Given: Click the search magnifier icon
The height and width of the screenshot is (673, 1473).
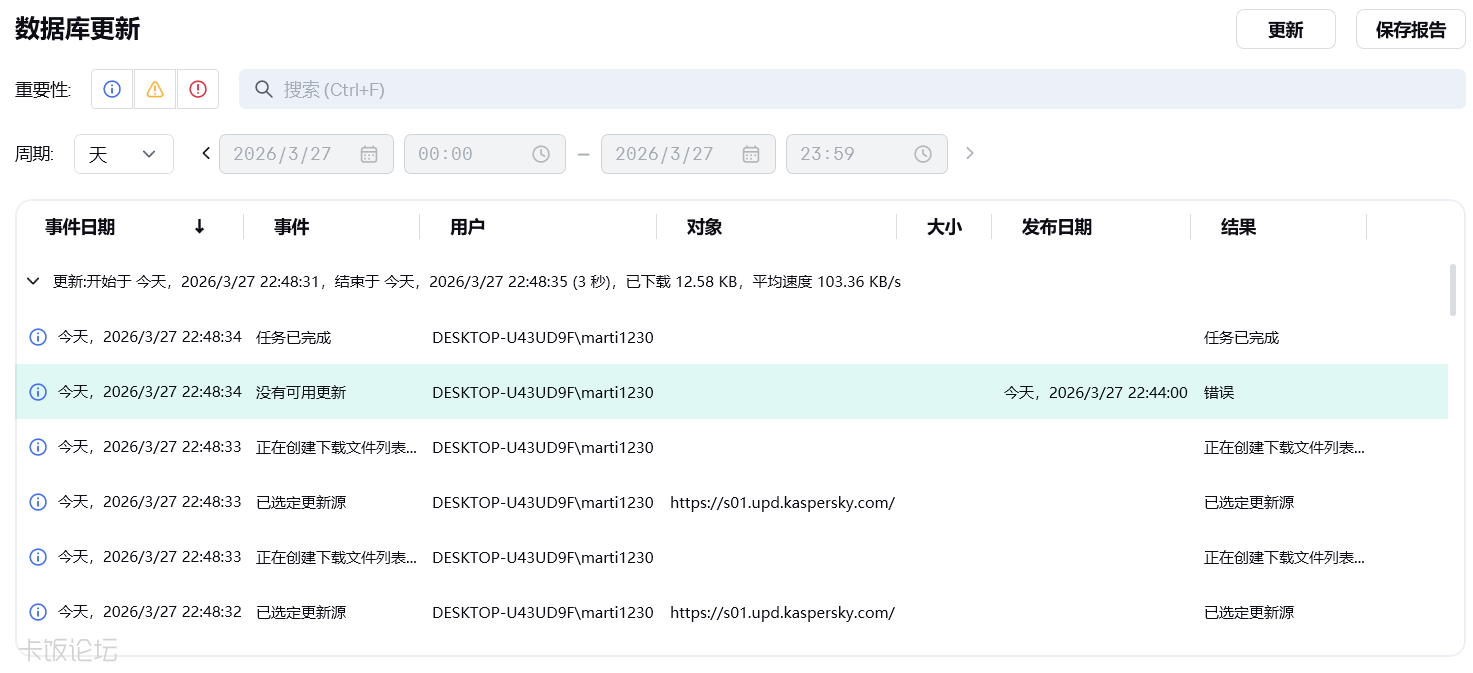Looking at the screenshot, I should tap(264, 89).
